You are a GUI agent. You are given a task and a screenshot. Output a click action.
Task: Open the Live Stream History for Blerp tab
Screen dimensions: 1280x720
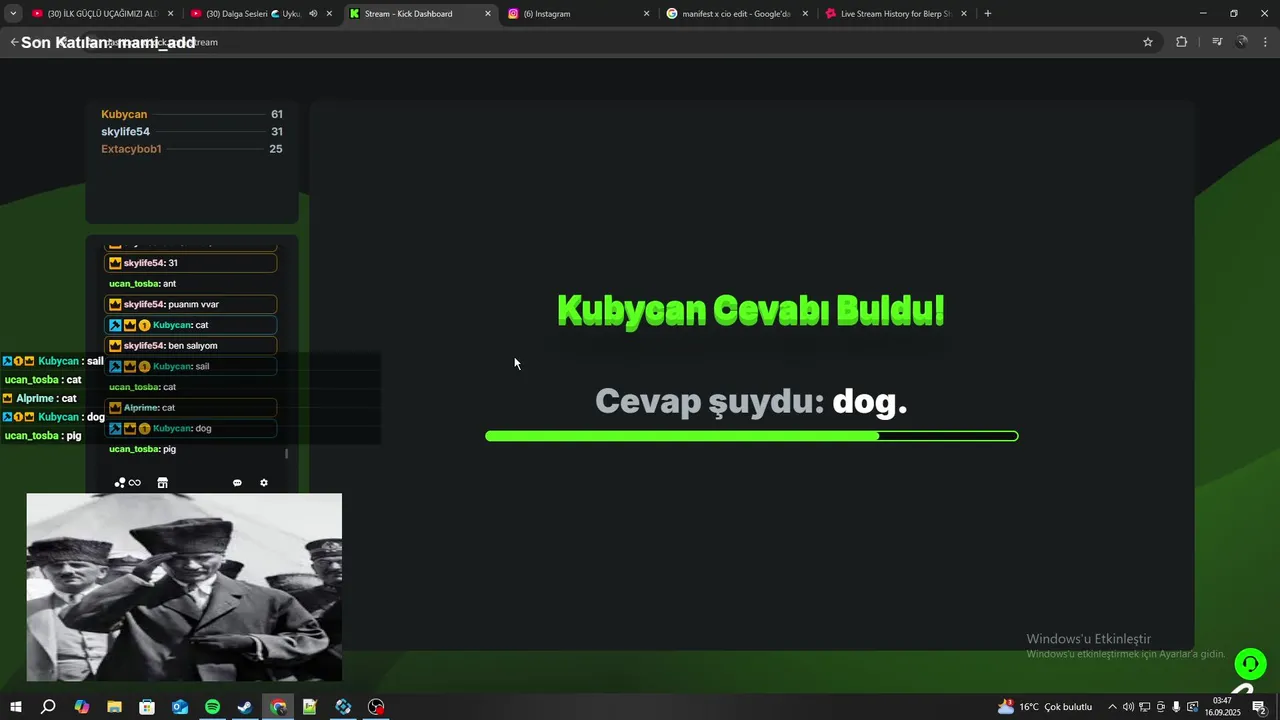(x=895, y=14)
